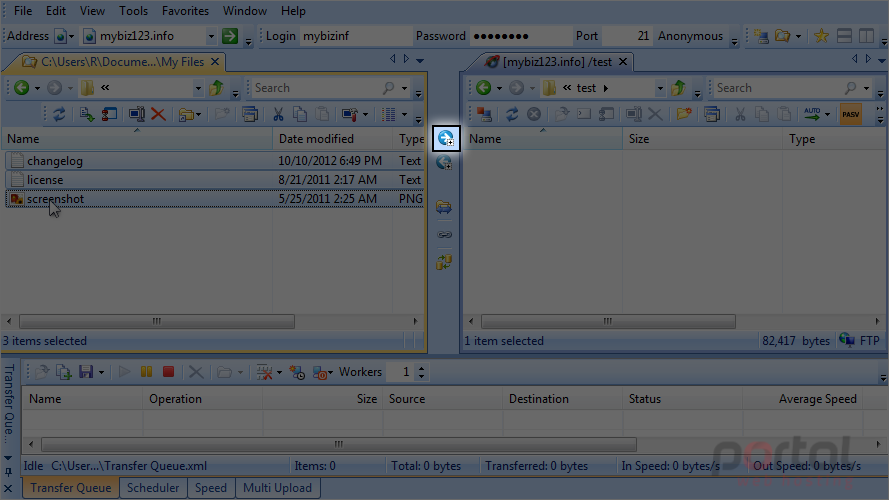Click the Cut scissors icon in the local toolbar
This screenshot has width=889, height=500.
[x=278, y=115]
